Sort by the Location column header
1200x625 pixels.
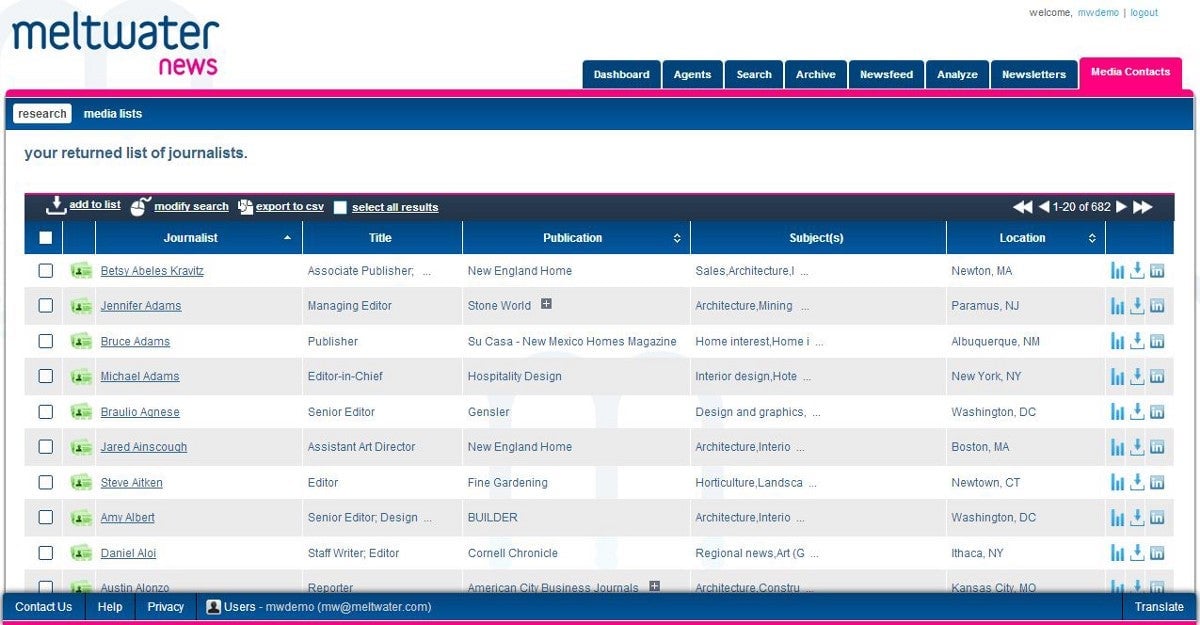pyautogui.click(x=1026, y=238)
